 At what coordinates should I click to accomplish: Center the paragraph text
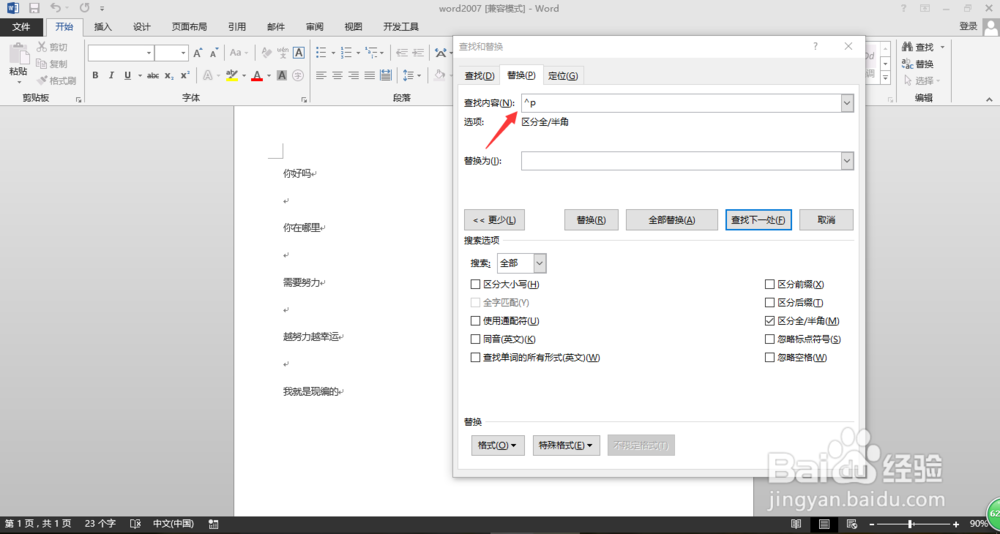coord(337,75)
